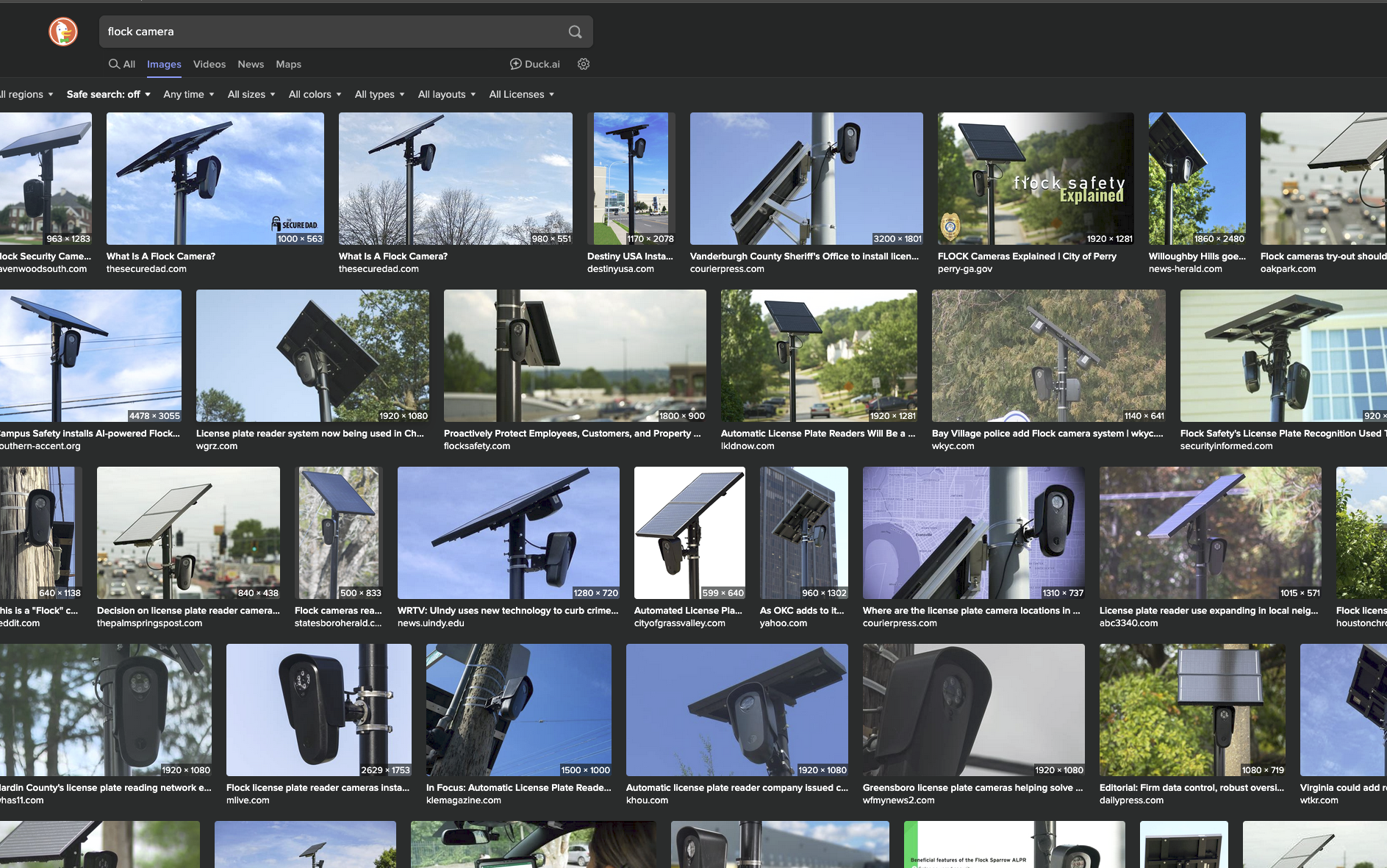The image size is (1387, 868).
Task: Click the courierpress.com link under the Vanderburgh County Sheriff's image
Action: coord(727,269)
